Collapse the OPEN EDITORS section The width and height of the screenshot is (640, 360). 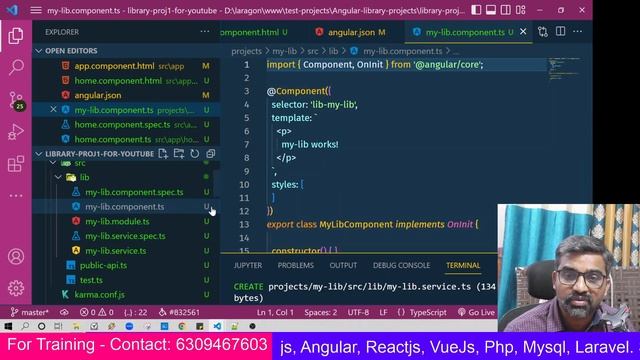(x=126, y=51)
